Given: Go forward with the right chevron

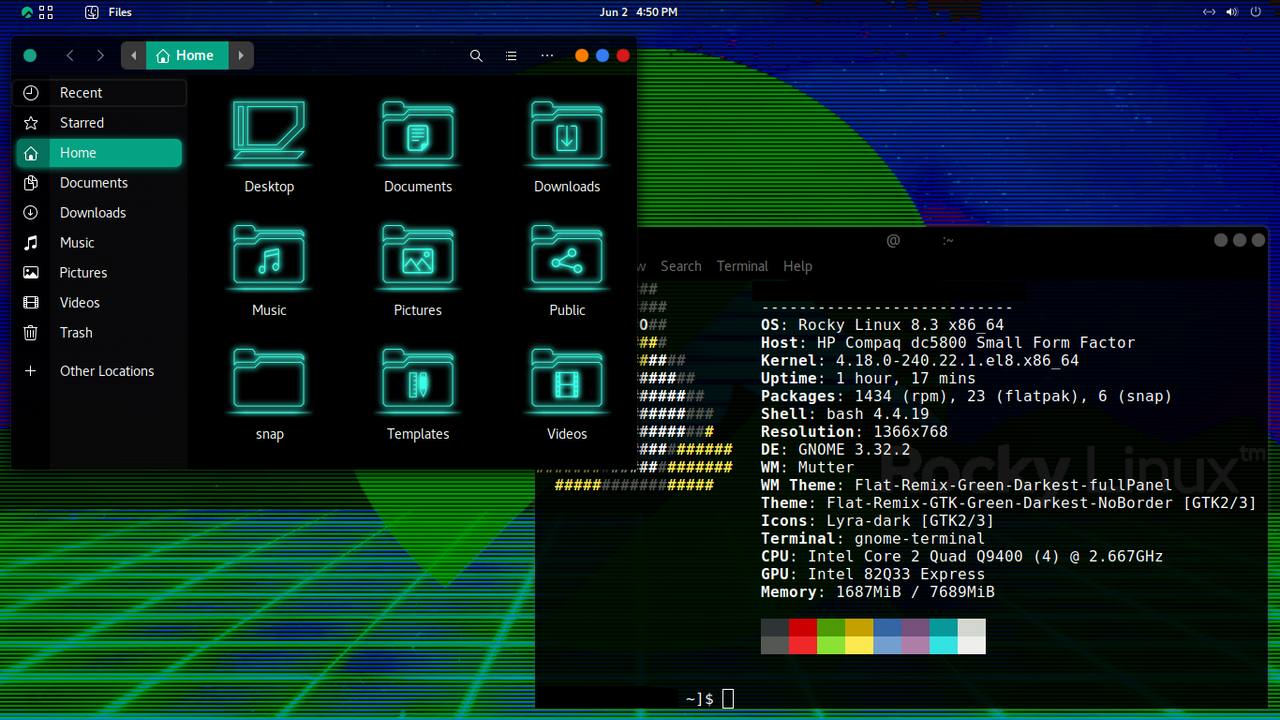Looking at the screenshot, I should click(100, 56).
